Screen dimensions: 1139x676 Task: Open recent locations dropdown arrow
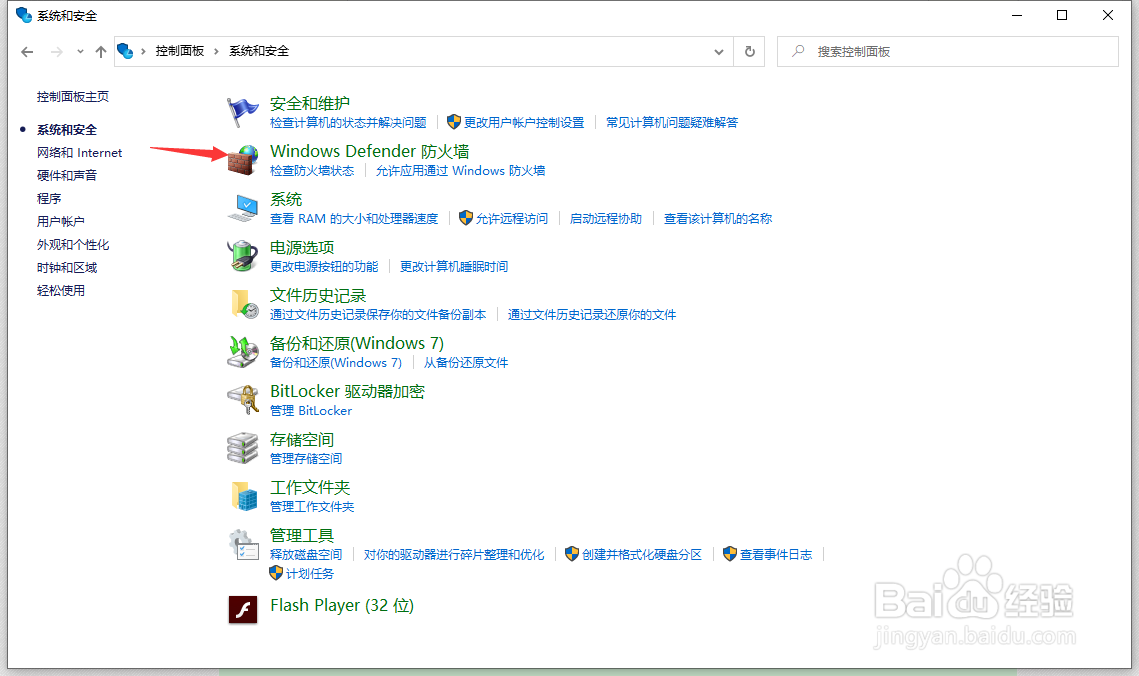(80, 52)
